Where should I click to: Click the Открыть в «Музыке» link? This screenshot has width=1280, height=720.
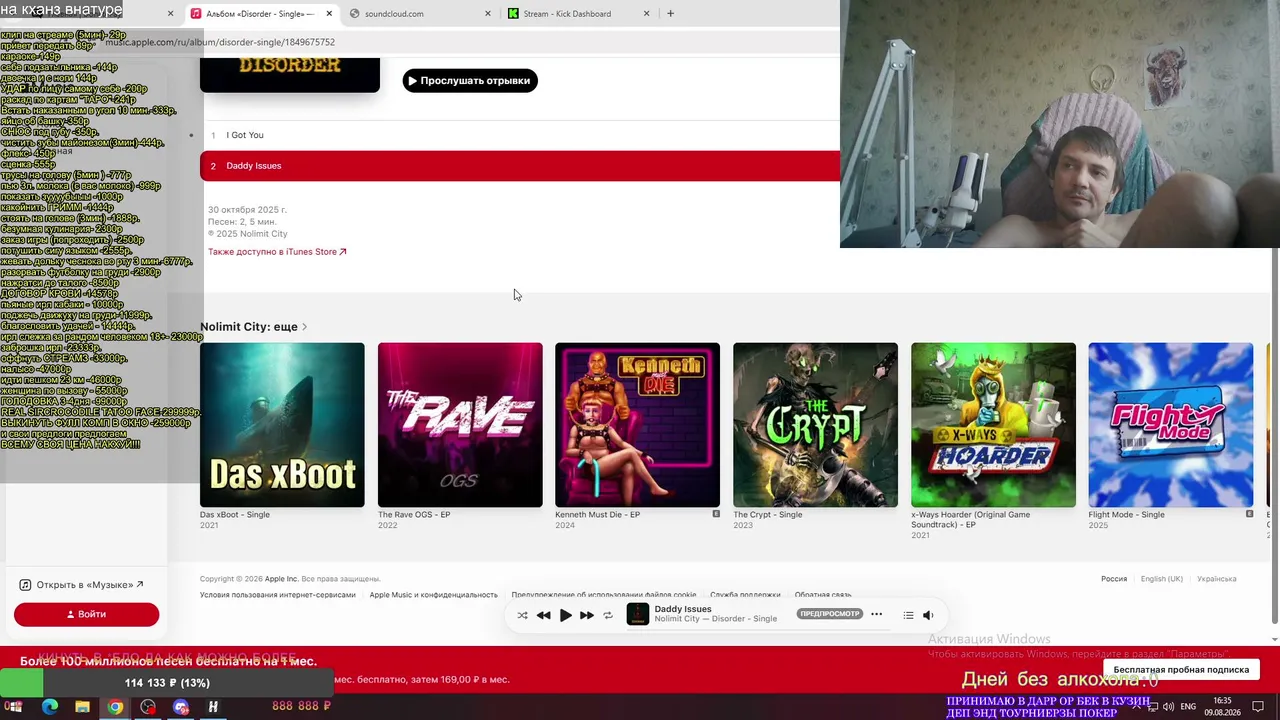pos(90,585)
